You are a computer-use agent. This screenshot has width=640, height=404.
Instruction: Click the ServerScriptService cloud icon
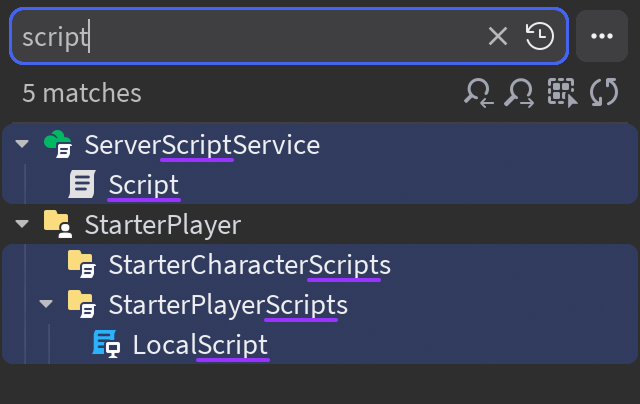pos(57,145)
